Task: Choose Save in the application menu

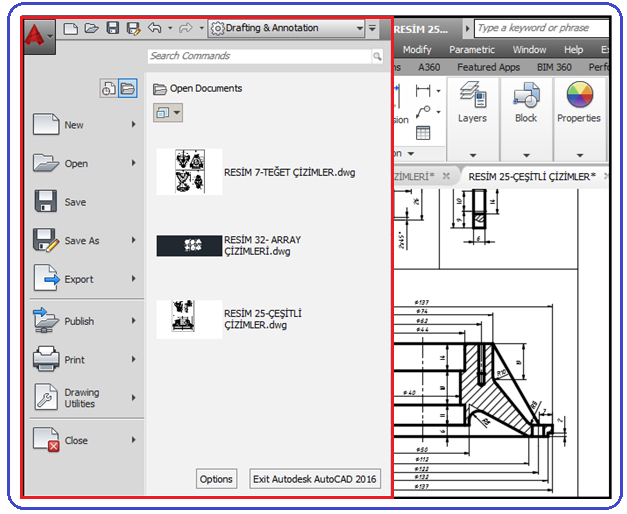Action: click(x=84, y=202)
